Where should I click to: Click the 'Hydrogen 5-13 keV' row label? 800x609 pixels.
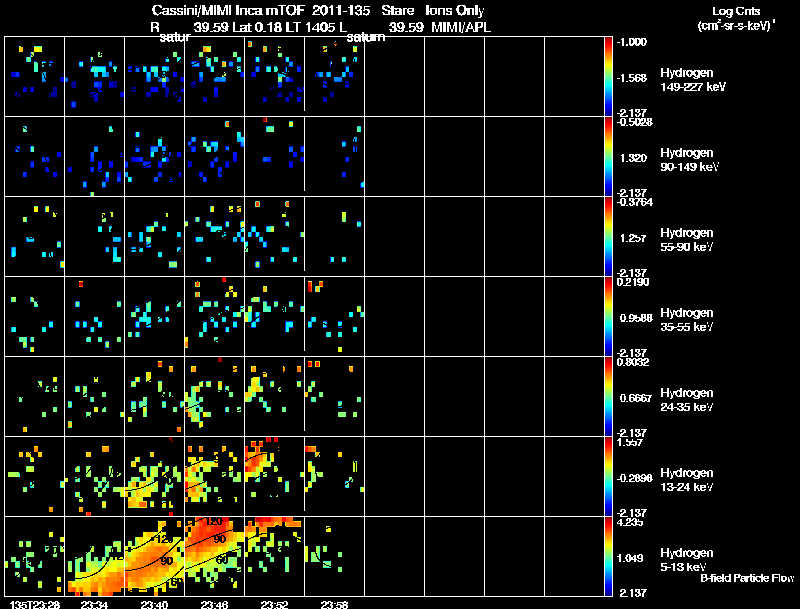point(687,560)
